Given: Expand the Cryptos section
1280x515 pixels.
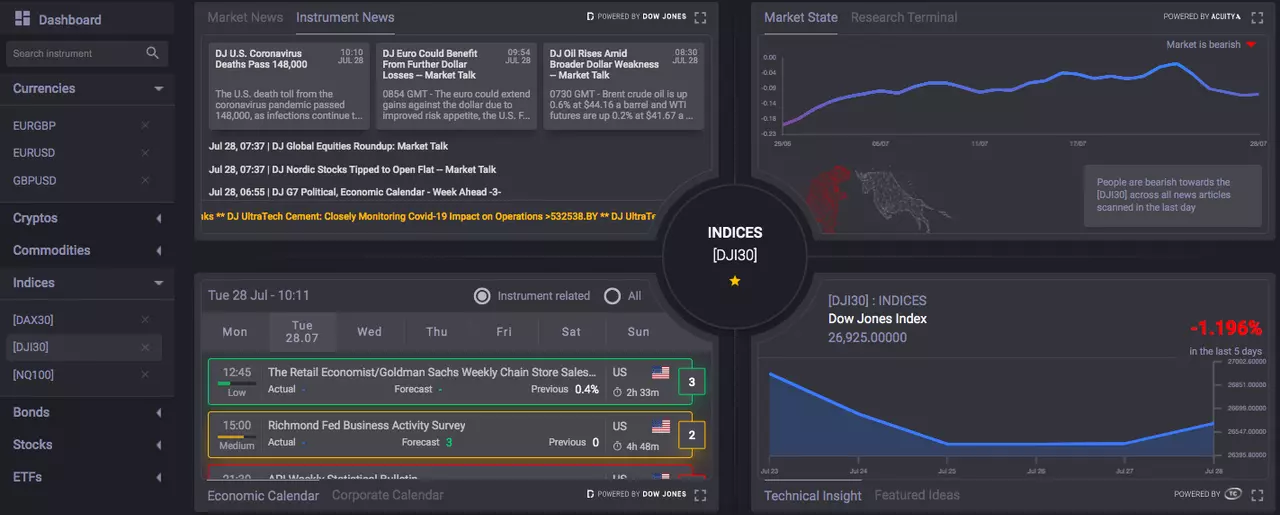Looking at the screenshot, I should click(158, 218).
